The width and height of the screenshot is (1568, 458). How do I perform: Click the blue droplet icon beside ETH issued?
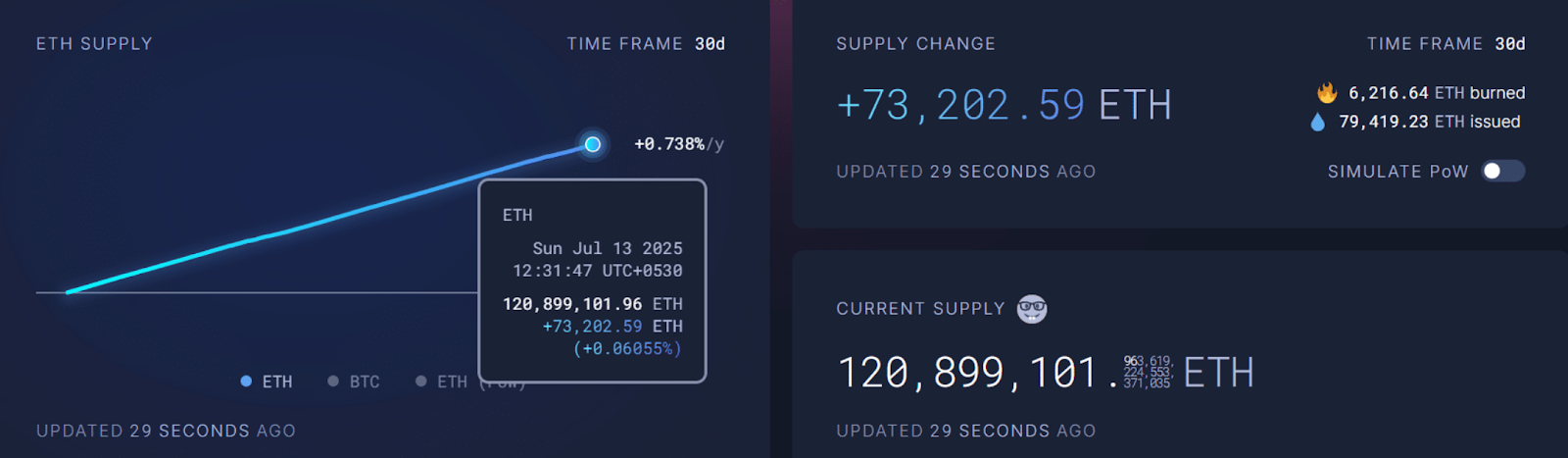click(1318, 122)
